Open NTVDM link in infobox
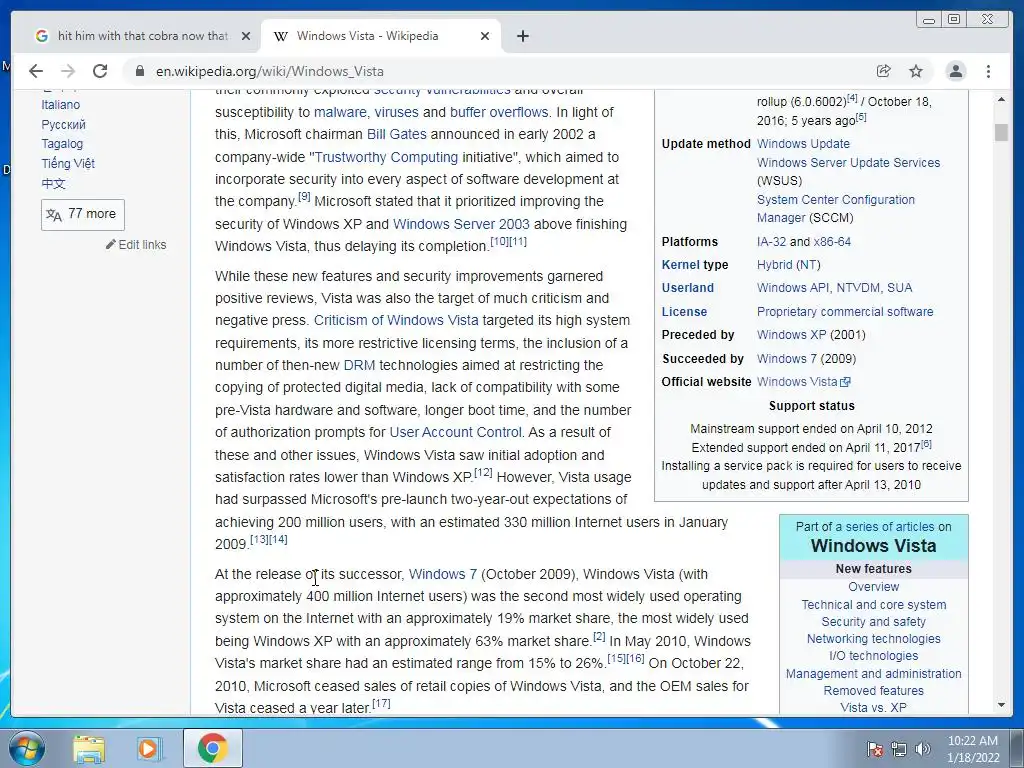Screen dimensions: 1024x768 pos(857,287)
